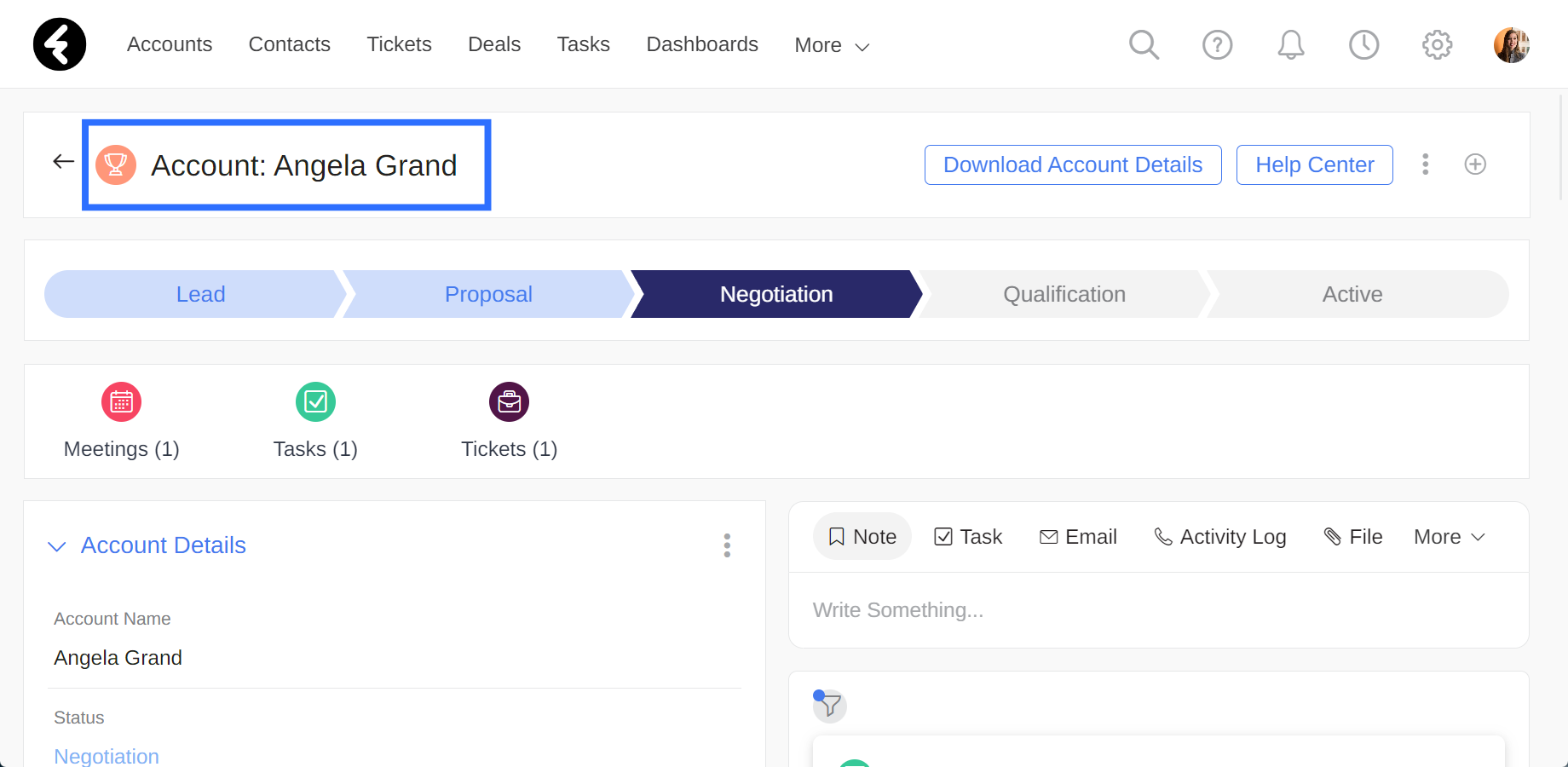
Task: Expand the More menu in top navigation
Action: click(832, 45)
